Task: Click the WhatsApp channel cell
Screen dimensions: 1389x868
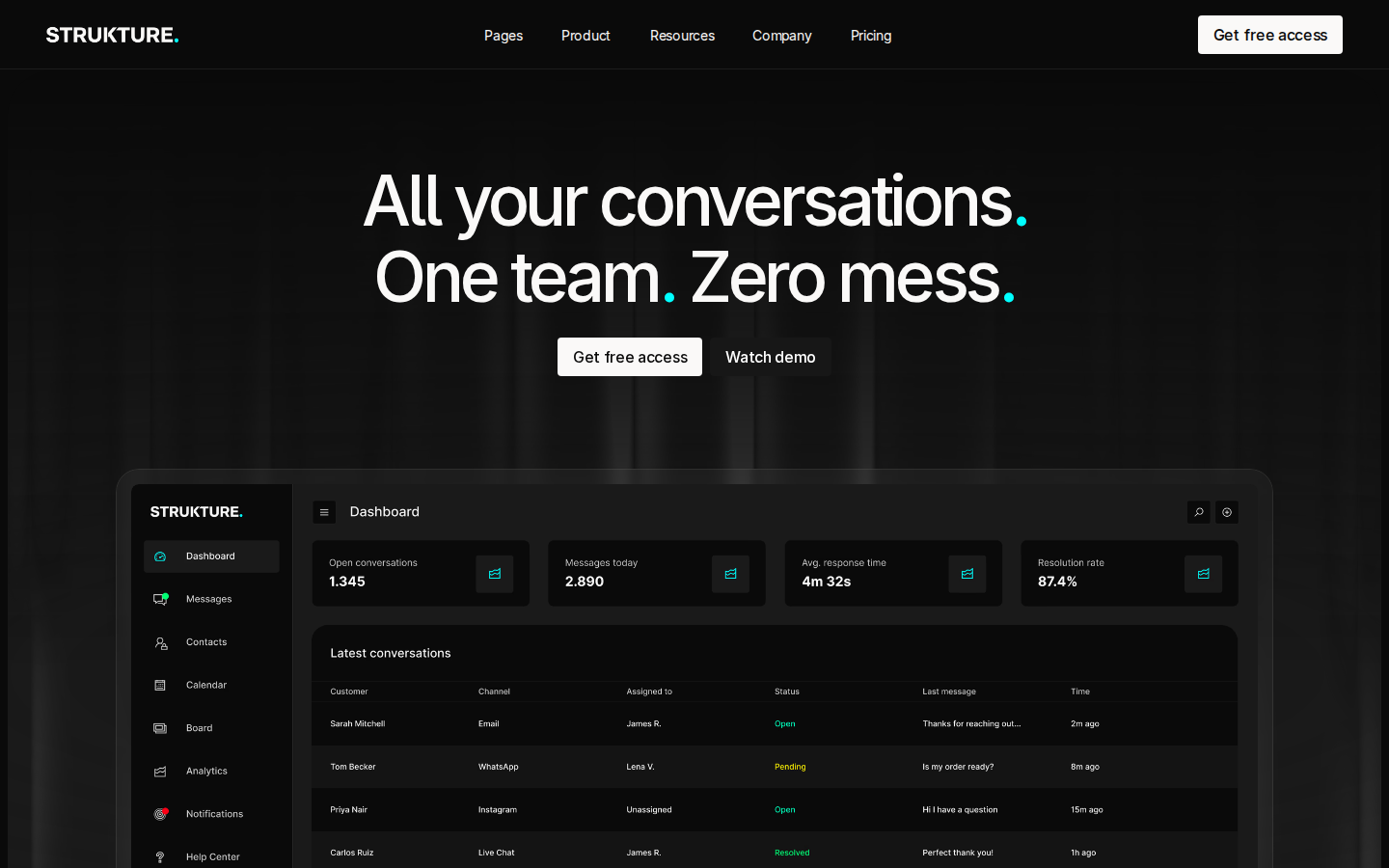Action: pos(499,767)
